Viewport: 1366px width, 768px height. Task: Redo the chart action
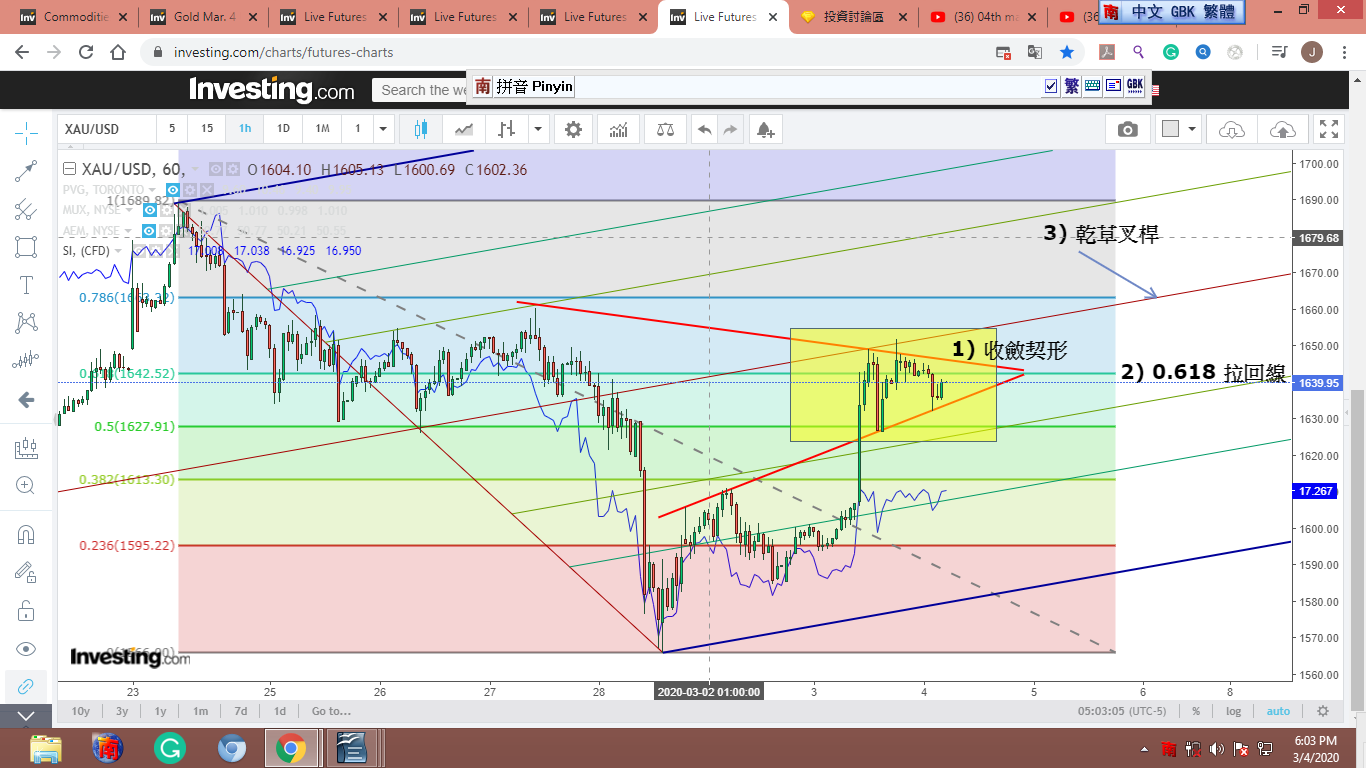(730, 129)
